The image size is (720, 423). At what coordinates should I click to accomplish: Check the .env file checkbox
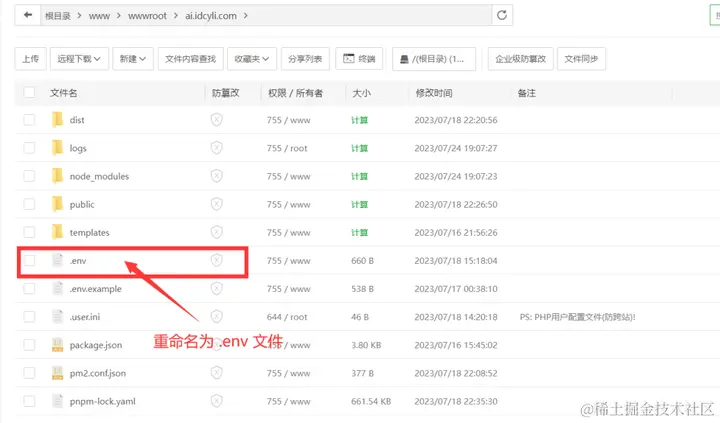(29, 260)
